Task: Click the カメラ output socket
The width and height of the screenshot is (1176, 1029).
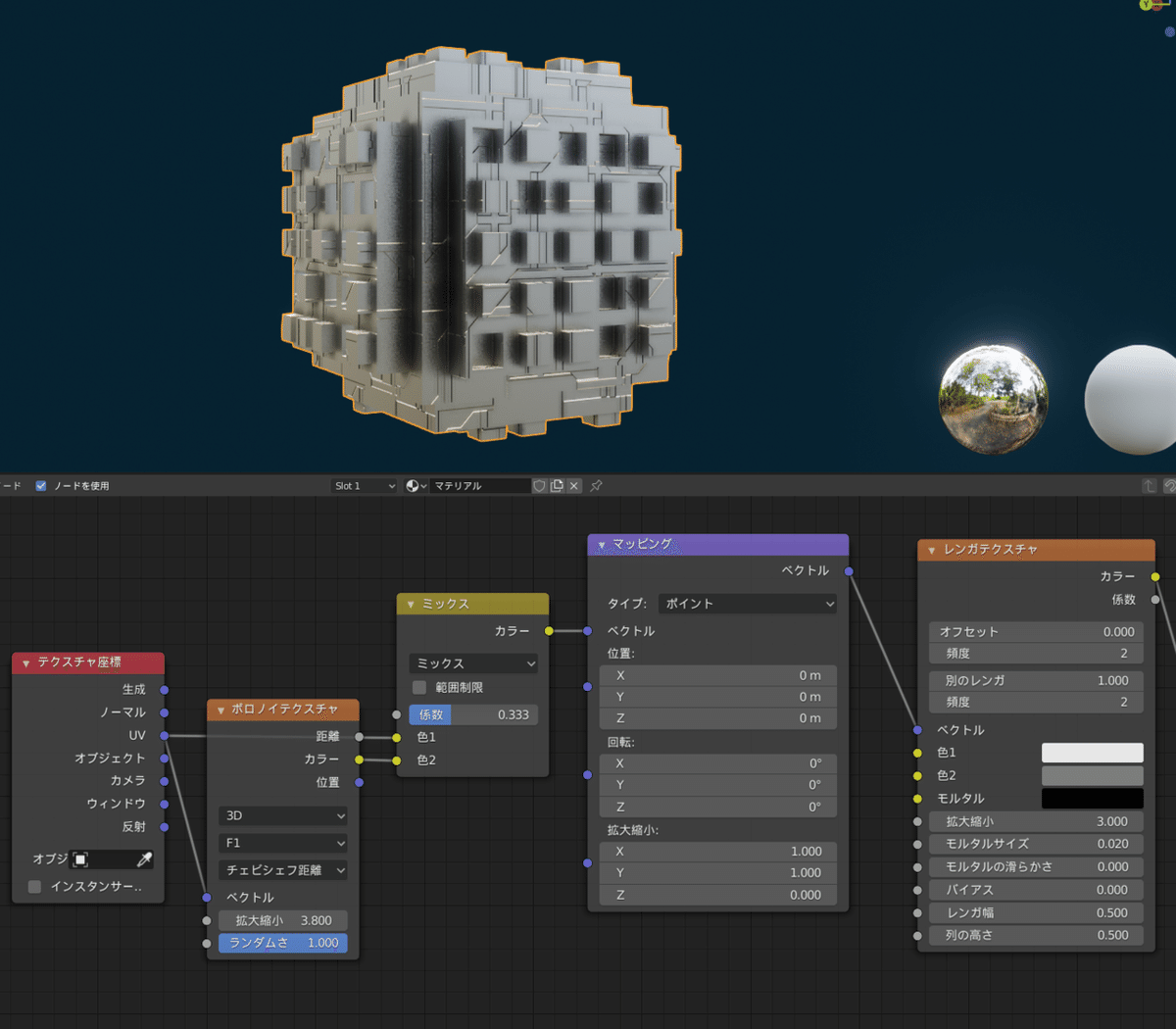Action: point(164,781)
